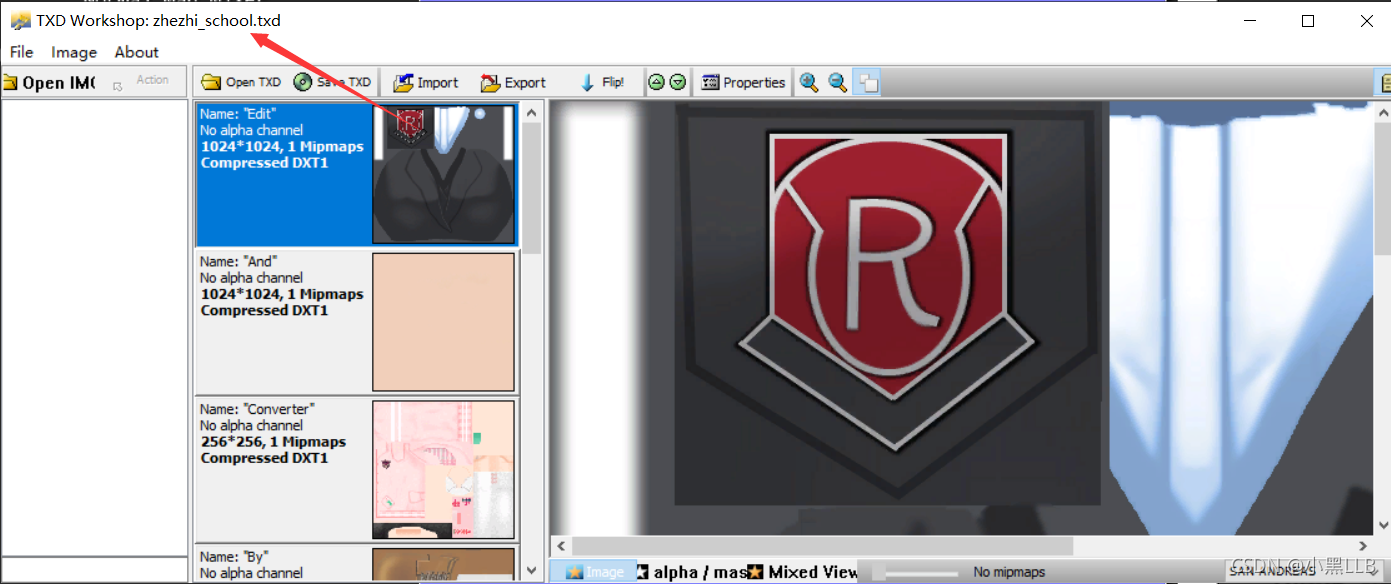Click the Flip! button
This screenshot has width=1391, height=584.
pos(603,82)
